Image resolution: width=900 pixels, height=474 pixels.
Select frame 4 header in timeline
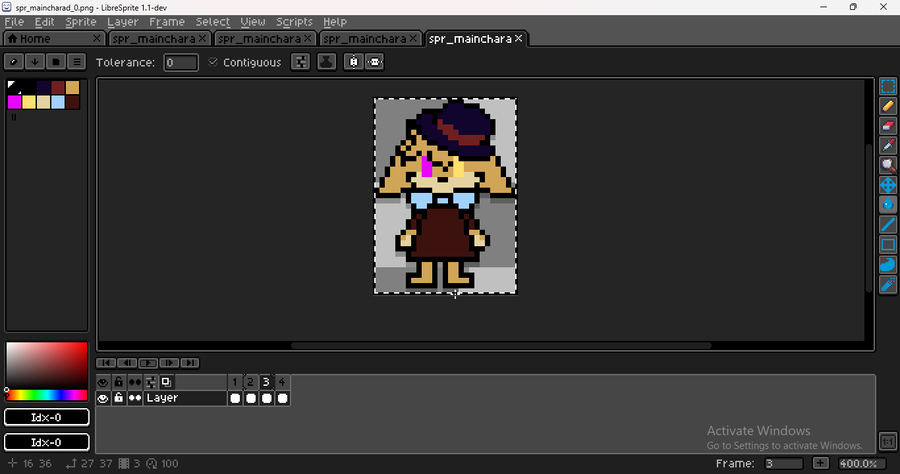click(x=282, y=382)
